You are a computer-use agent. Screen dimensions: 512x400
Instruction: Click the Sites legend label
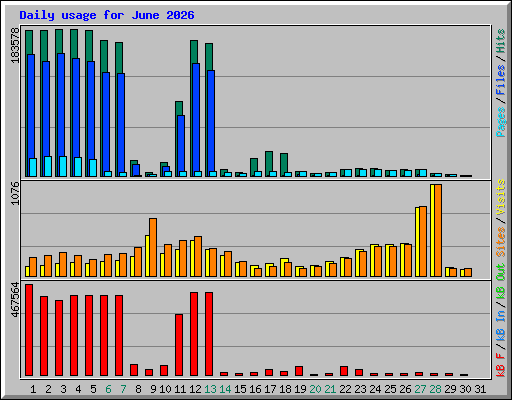[501, 242]
